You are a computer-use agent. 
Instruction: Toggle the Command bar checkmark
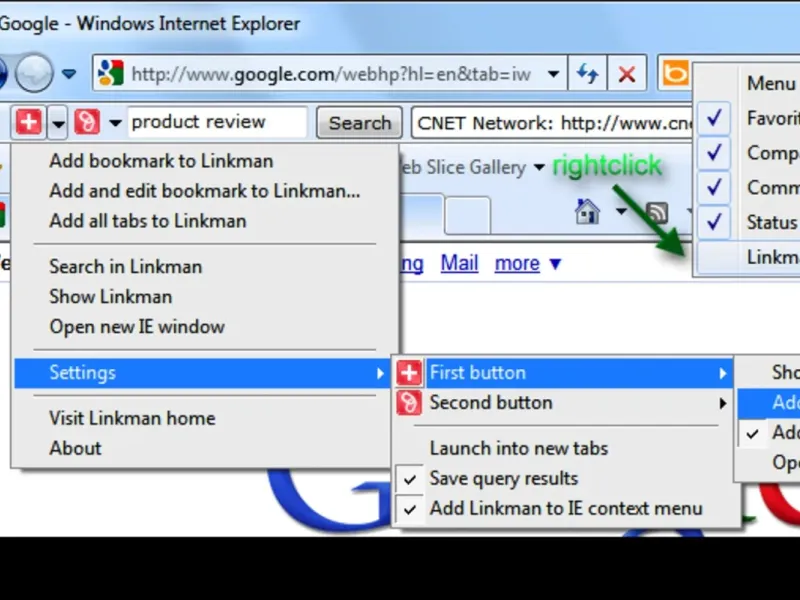[x=714, y=187]
